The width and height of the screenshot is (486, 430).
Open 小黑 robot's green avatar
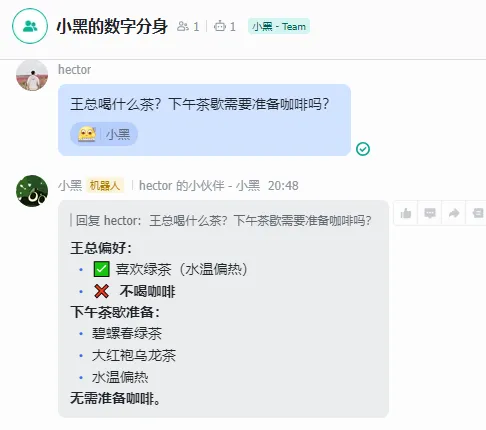pos(32,191)
